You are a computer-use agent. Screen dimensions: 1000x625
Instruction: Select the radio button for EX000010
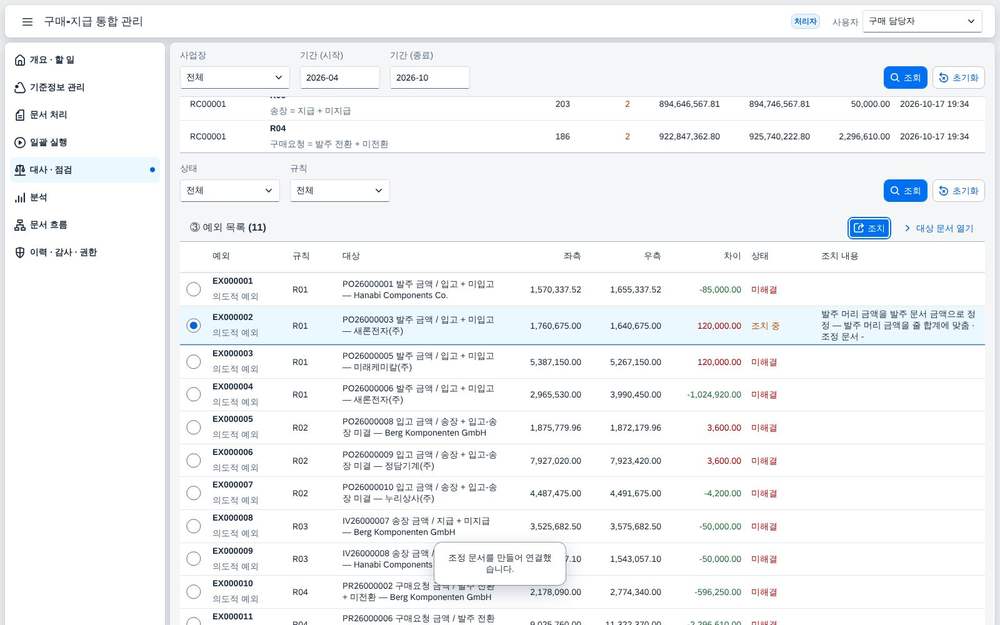[193, 592]
